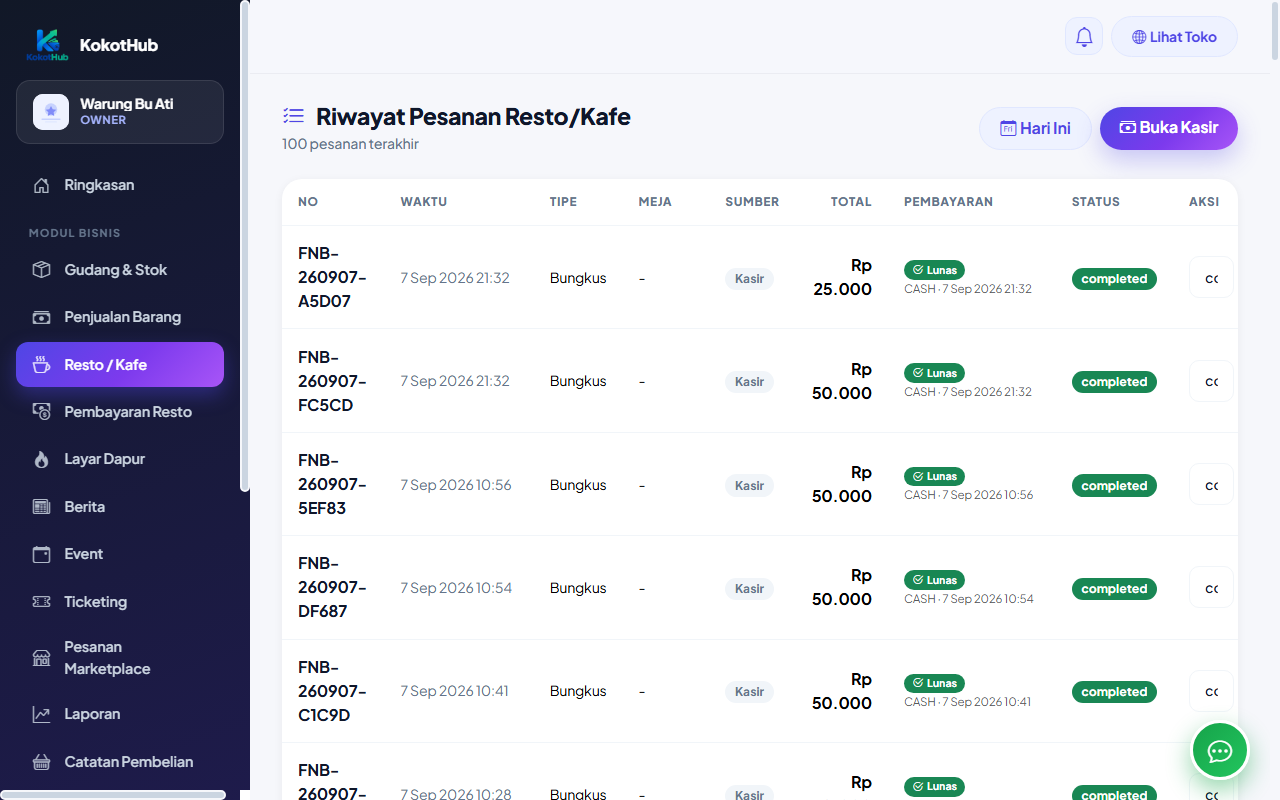1280x800 pixels.
Task: Click the Berita newspaper icon
Action: point(41,507)
